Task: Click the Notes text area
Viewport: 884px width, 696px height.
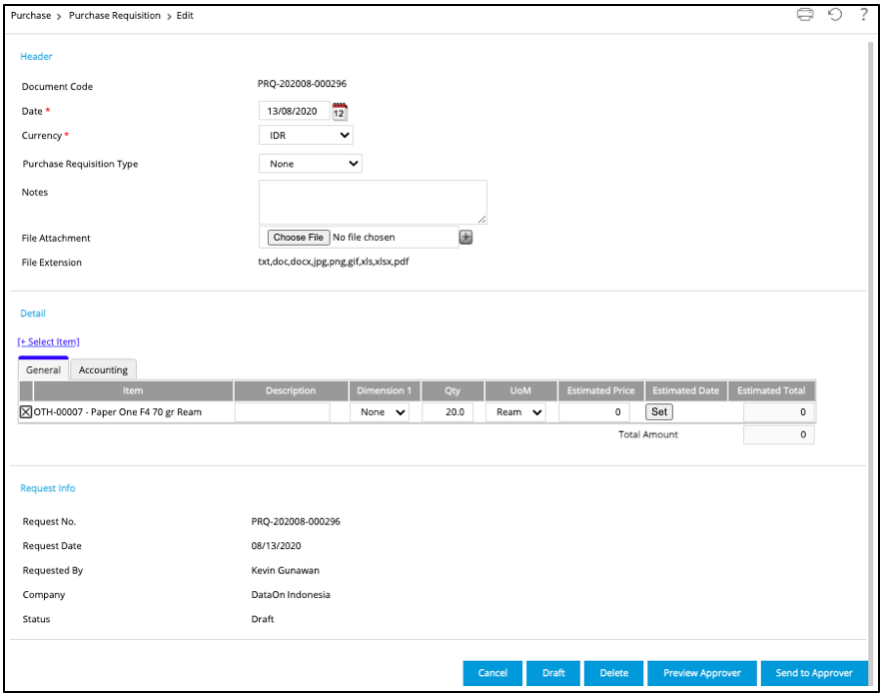Action: pos(373,202)
